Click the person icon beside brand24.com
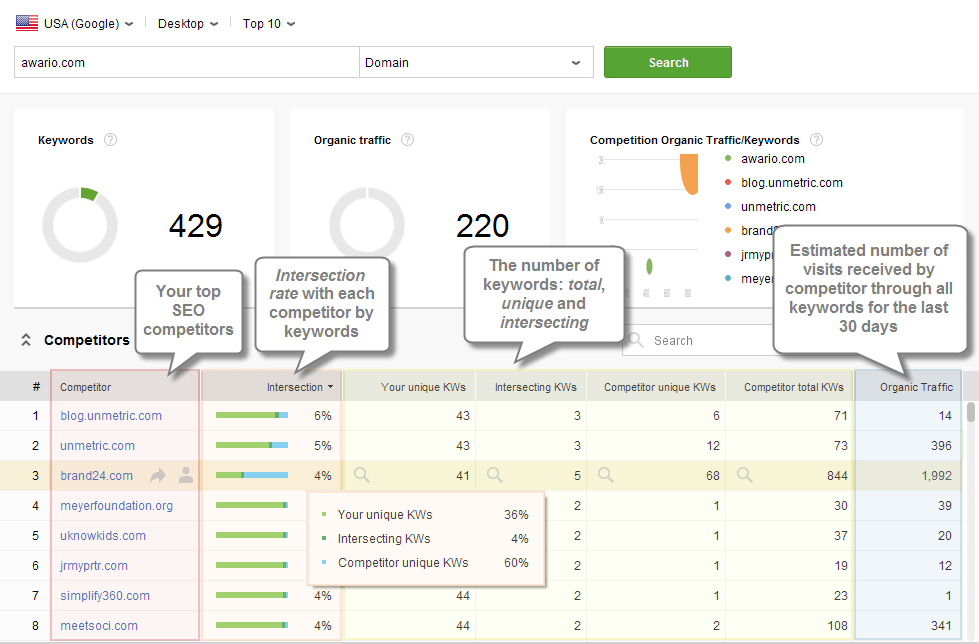 click(x=185, y=475)
